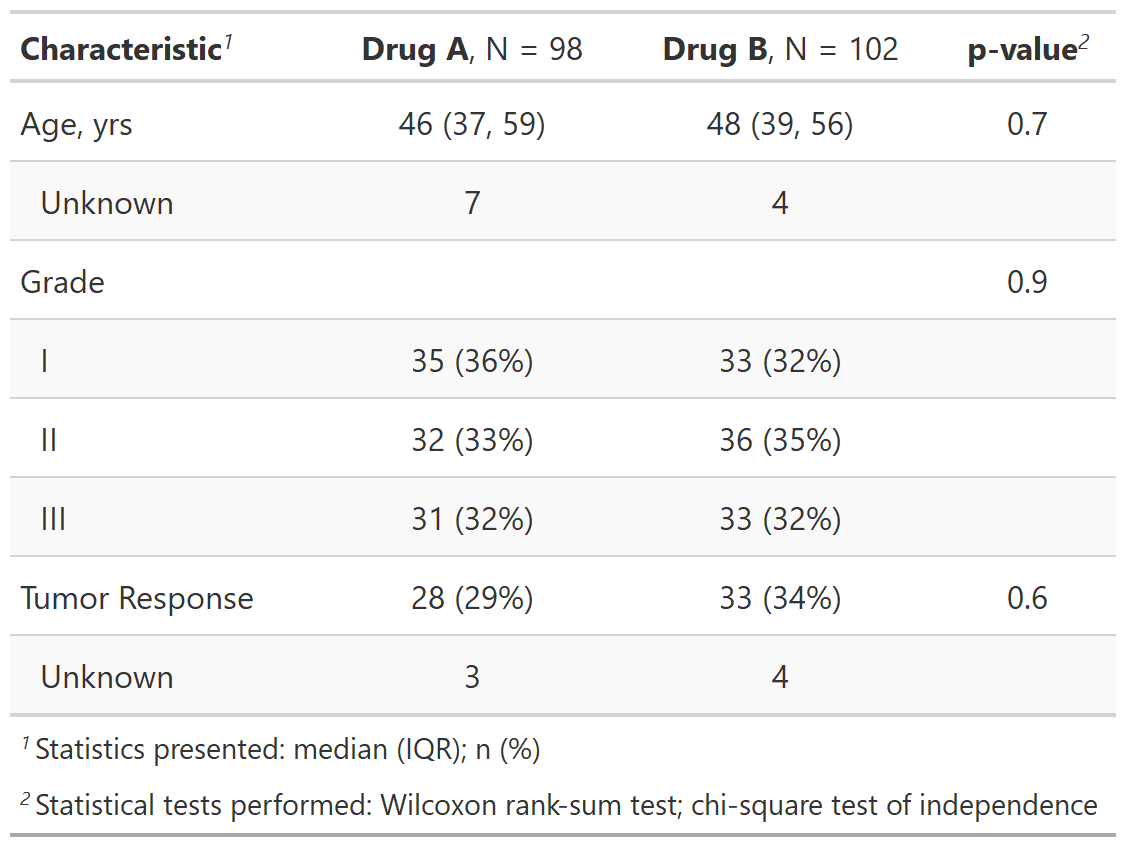The width and height of the screenshot is (1126, 847).
Task: Select the age p-value 0.7
Action: 1027,124
